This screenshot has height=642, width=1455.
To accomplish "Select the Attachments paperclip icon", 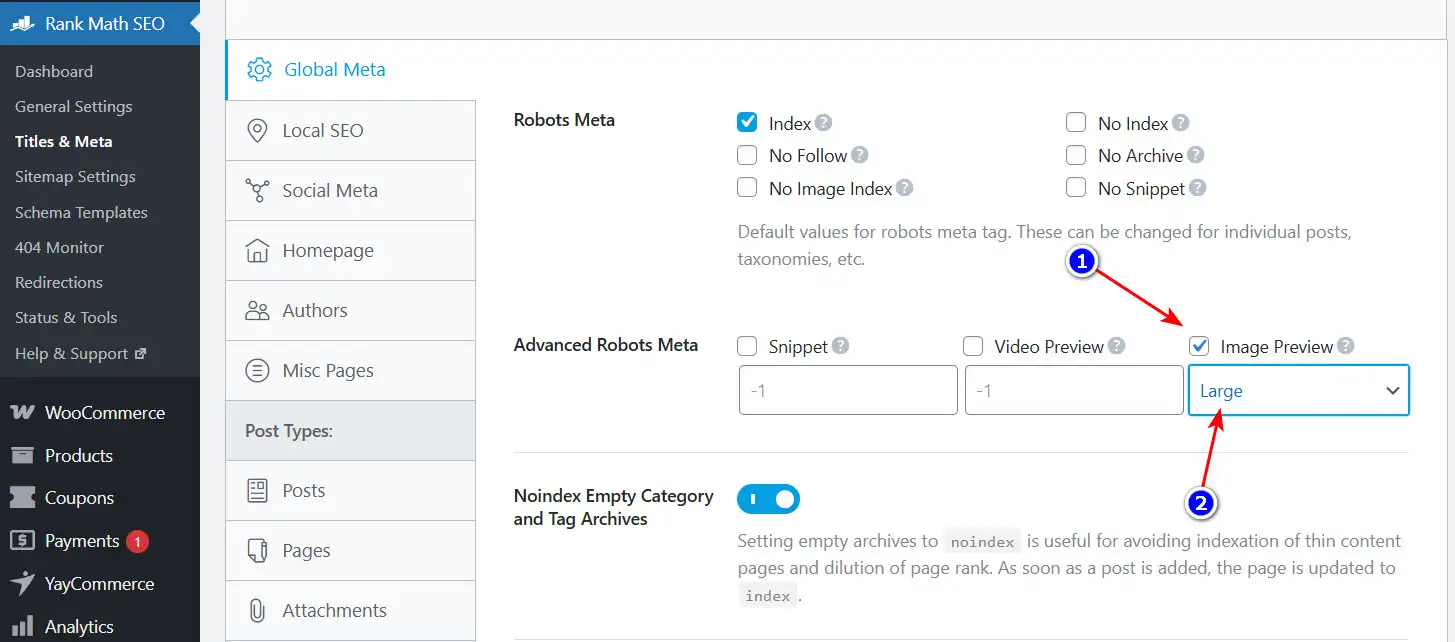I will [258, 610].
